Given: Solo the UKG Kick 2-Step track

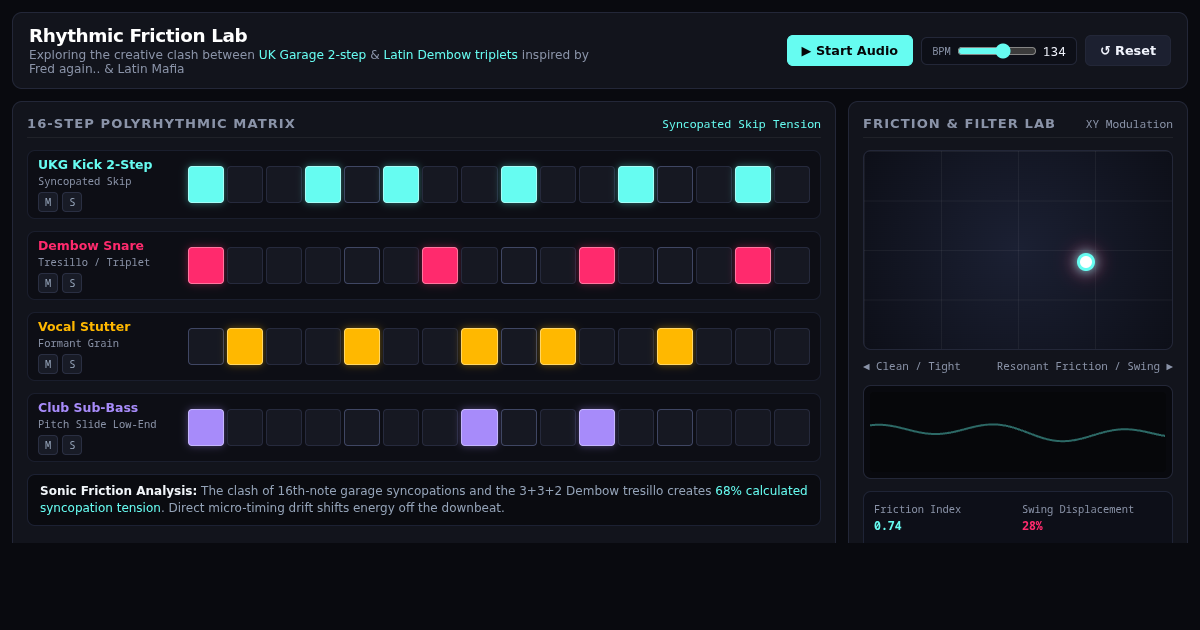Looking at the screenshot, I should [x=72, y=202].
